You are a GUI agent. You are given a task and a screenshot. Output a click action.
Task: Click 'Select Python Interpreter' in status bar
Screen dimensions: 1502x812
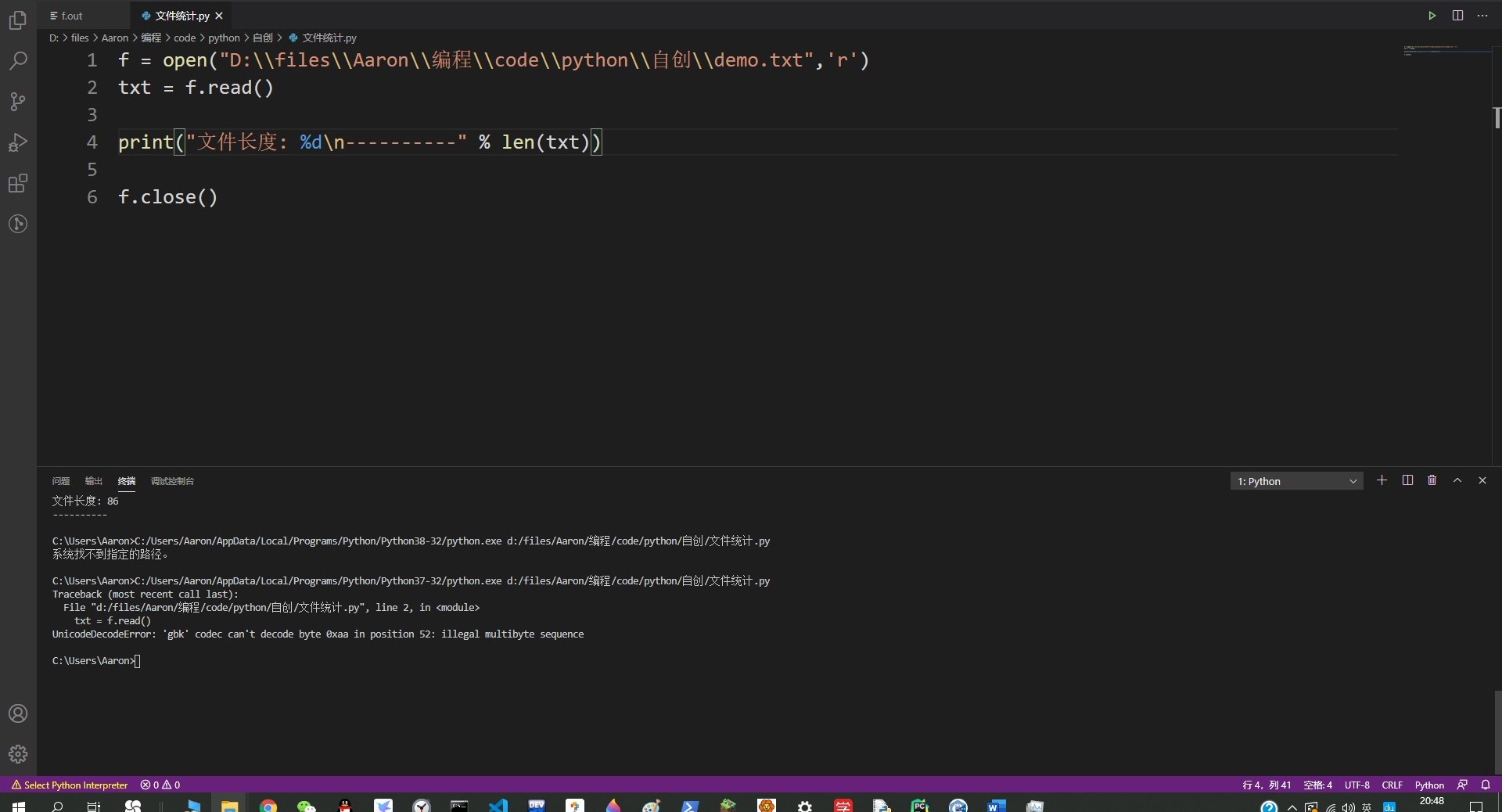point(70,785)
